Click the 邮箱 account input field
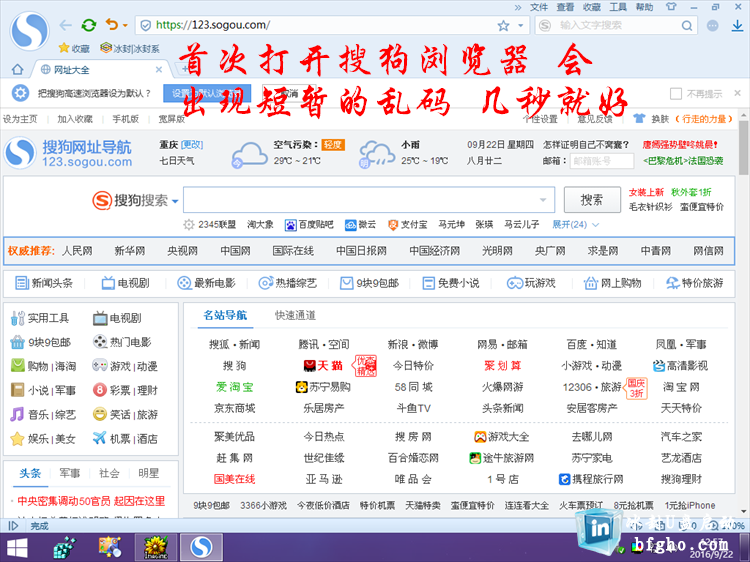Image resolution: width=750 pixels, height=562 pixels. tap(602, 161)
